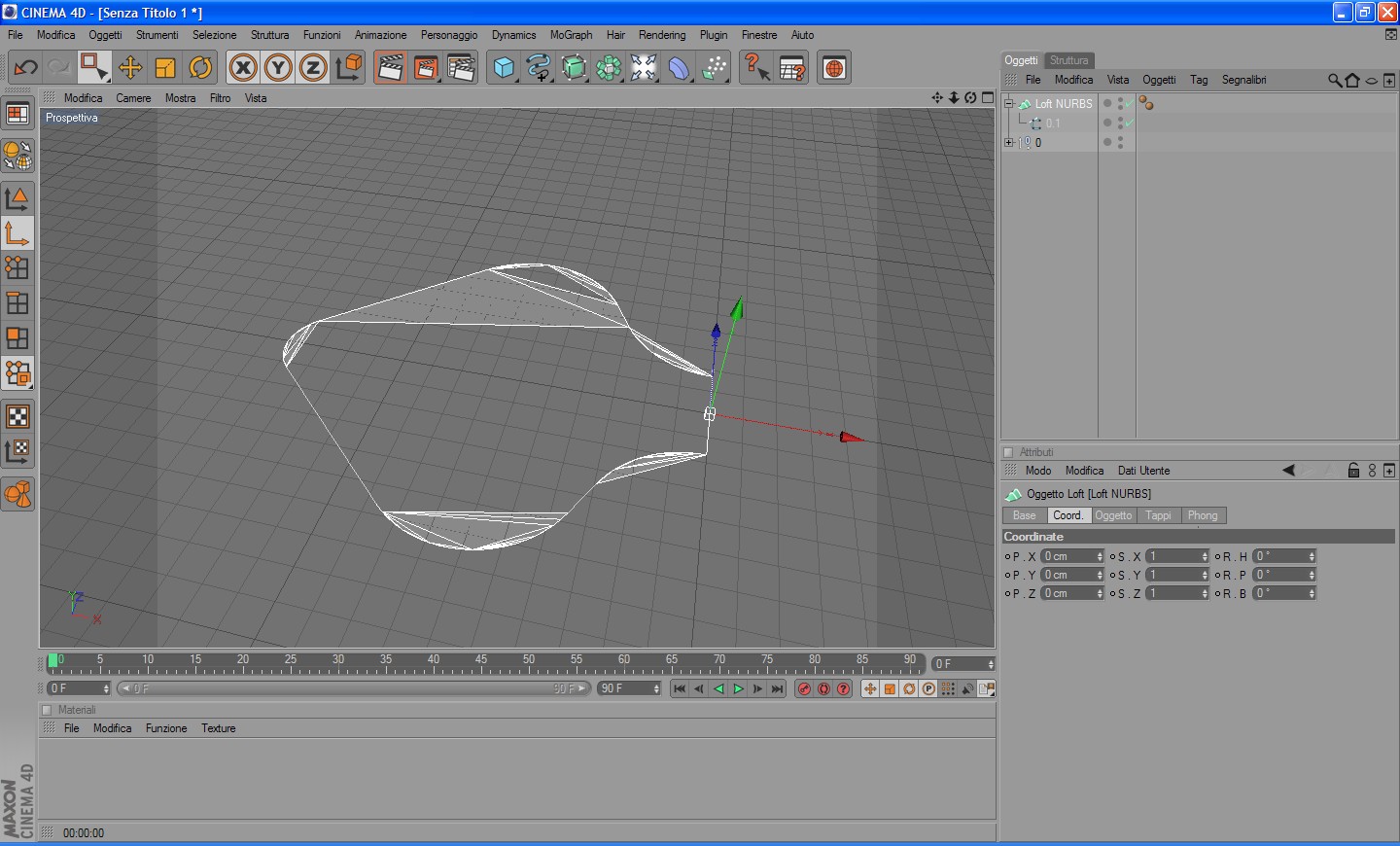Toggle the lock icon in Attributi panel
This screenshot has height=846, width=1400.
[x=1353, y=471]
